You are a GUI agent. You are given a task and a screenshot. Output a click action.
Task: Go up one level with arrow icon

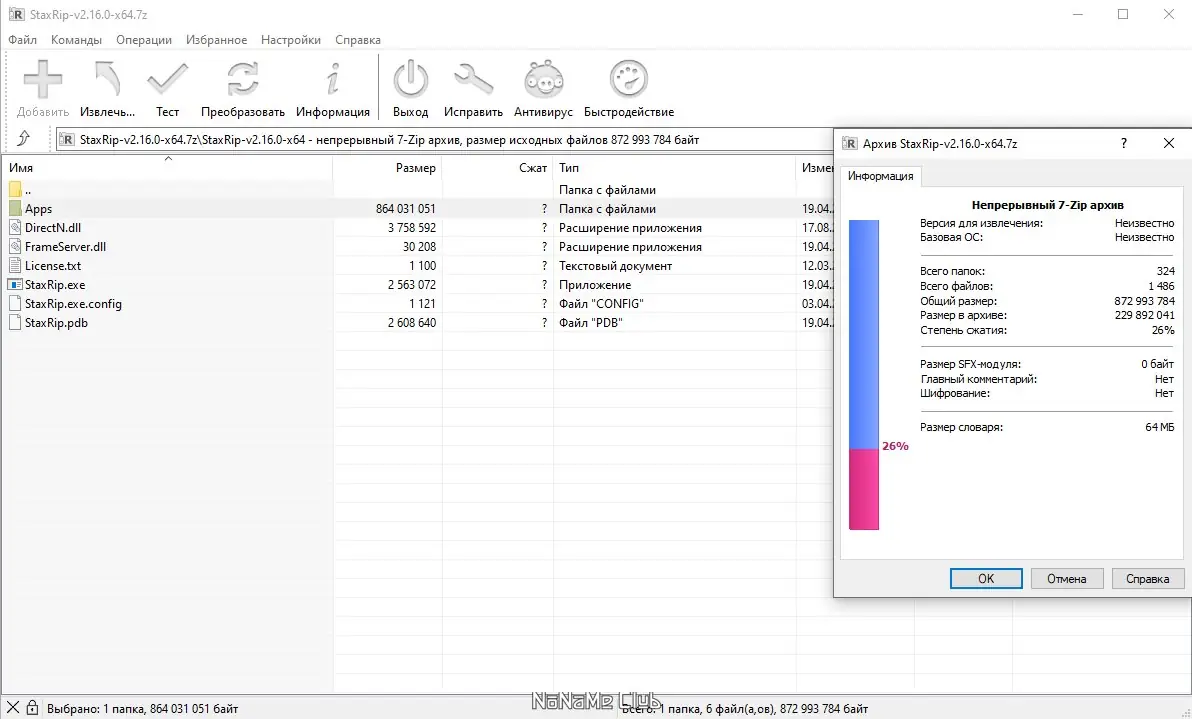(24, 138)
